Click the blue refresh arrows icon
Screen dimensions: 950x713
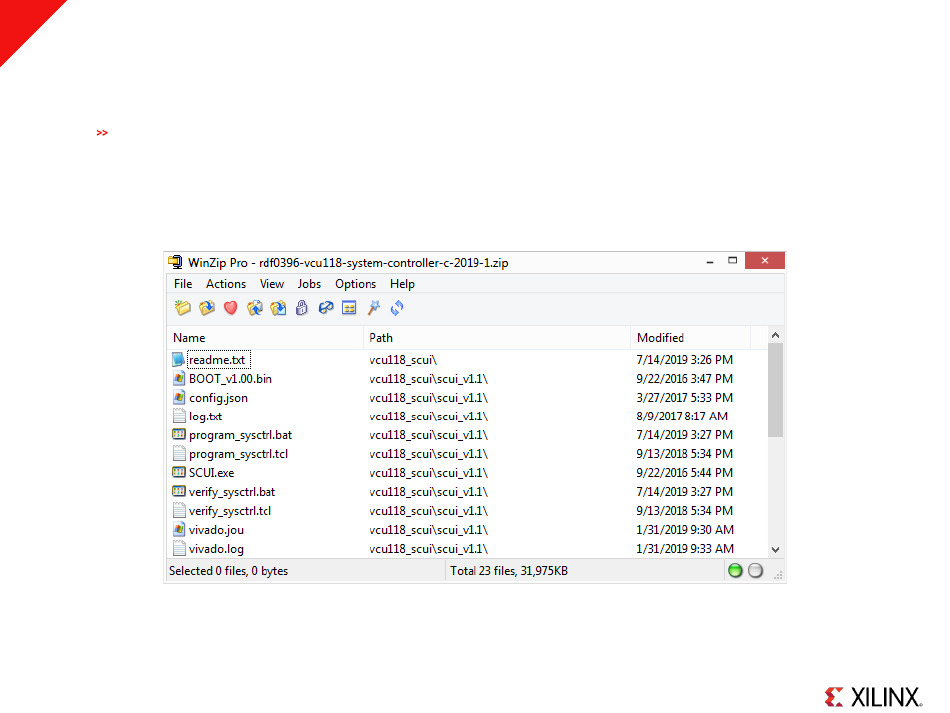397,308
